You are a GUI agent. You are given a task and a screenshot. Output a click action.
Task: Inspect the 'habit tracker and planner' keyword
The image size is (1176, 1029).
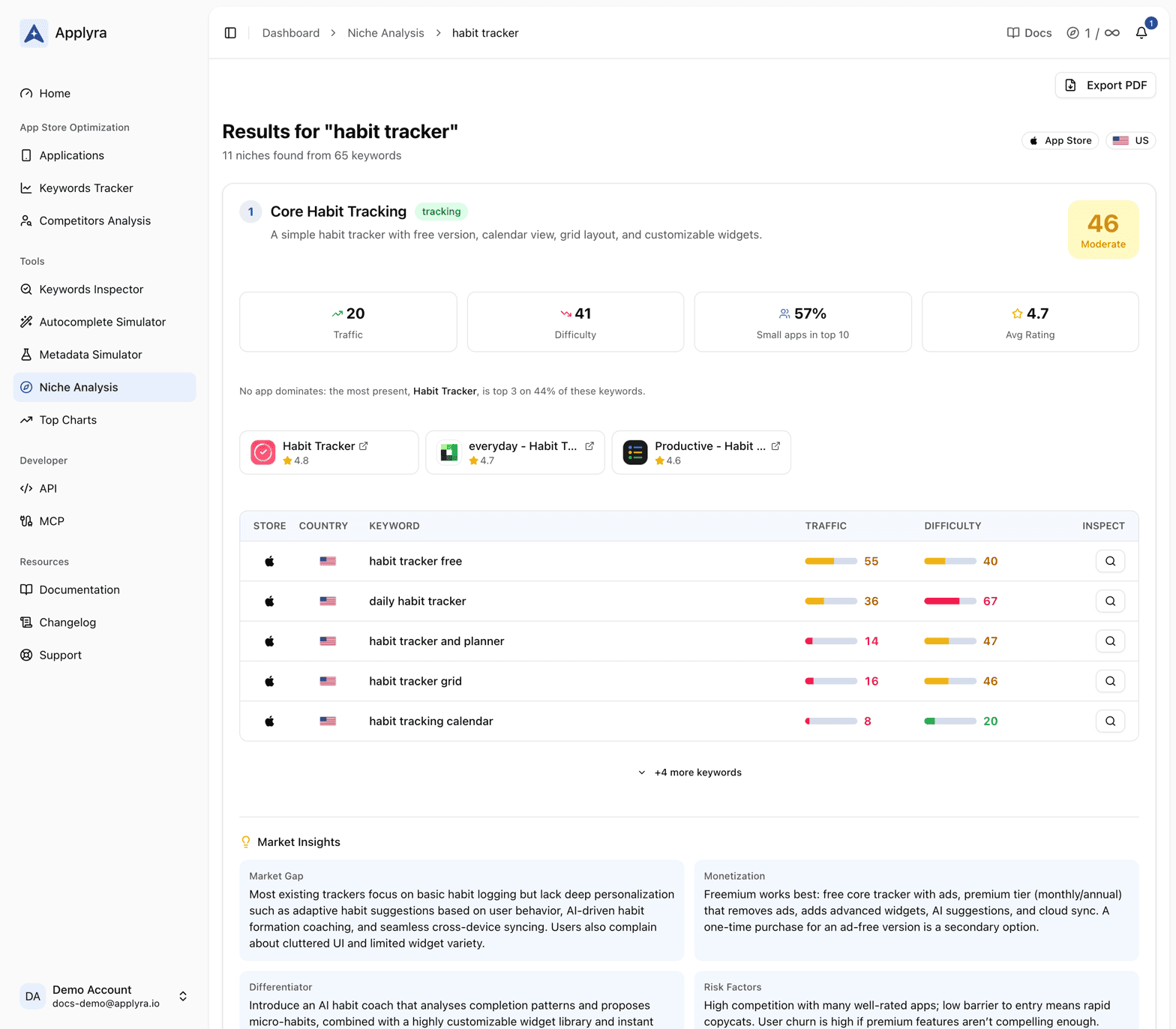pos(1110,641)
